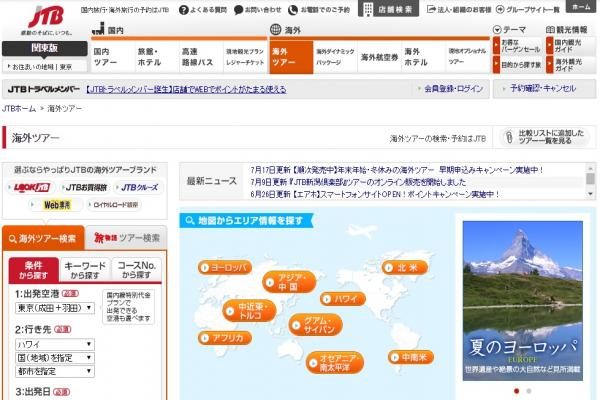This screenshot has height=400, width=600.
Task: Click the ホーム button
Action: tap(581, 7)
